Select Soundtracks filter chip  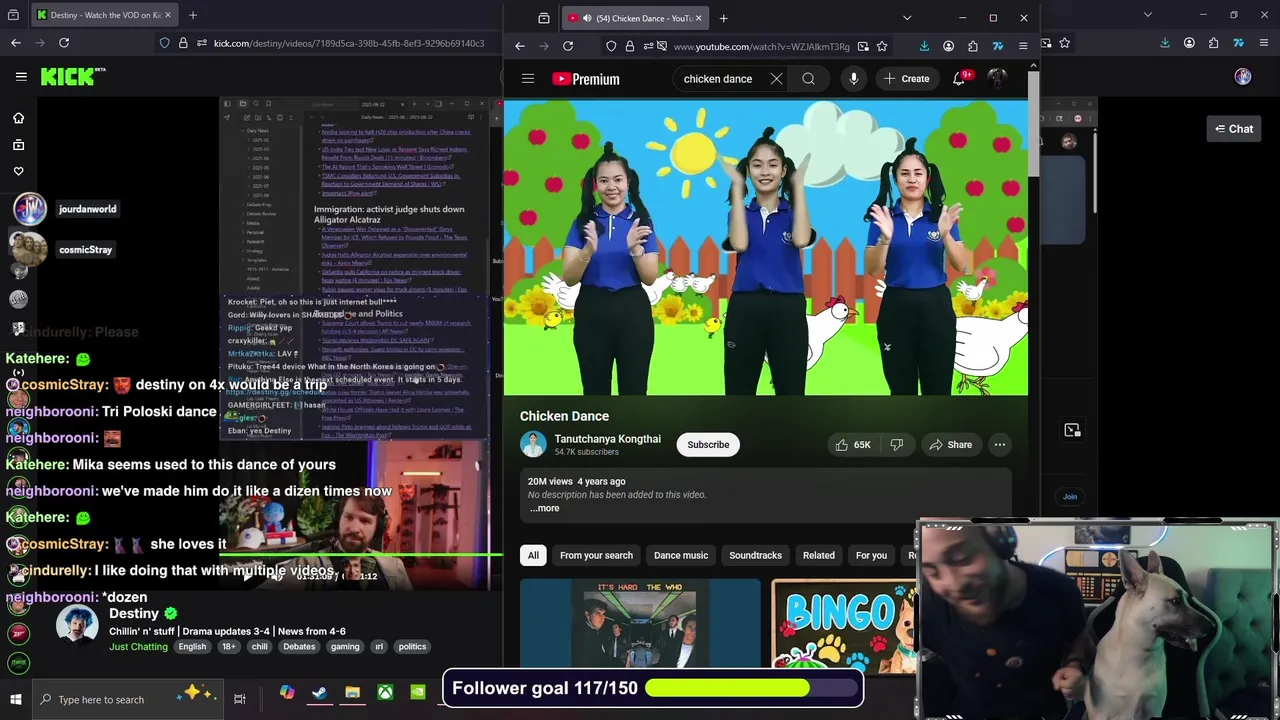click(x=755, y=555)
